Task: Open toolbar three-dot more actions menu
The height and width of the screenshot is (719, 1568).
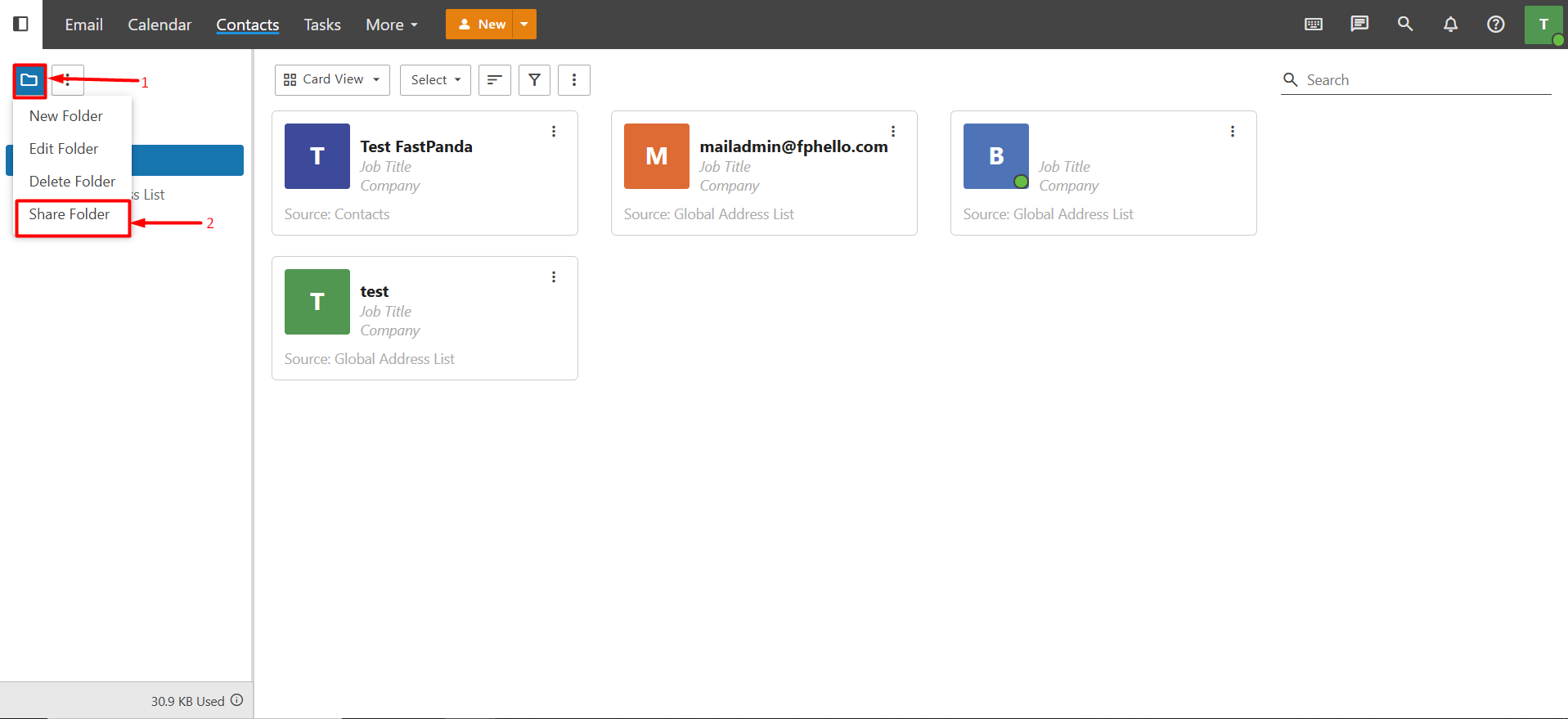Action: [x=574, y=80]
